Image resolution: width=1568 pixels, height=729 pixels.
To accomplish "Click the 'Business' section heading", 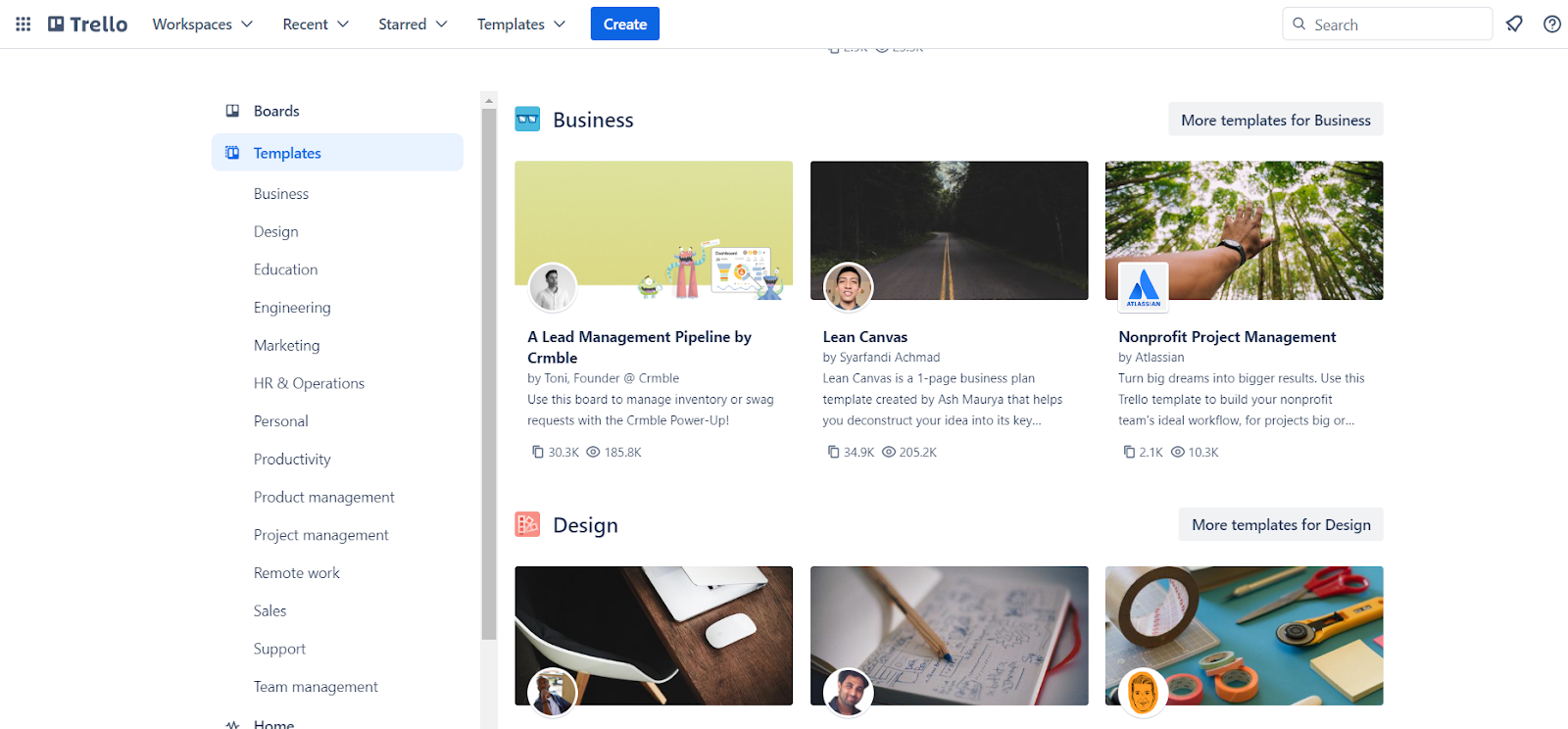I will [x=593, y=120].
